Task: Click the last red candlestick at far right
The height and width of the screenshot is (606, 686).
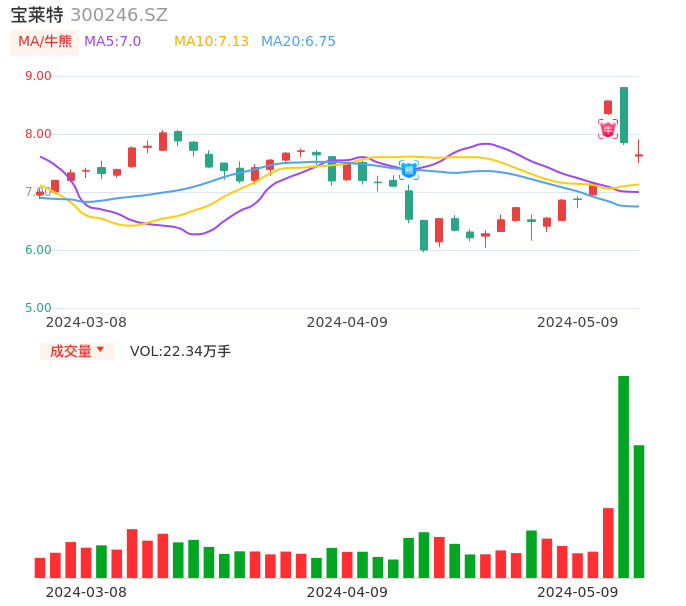Action: pos(639,155)
